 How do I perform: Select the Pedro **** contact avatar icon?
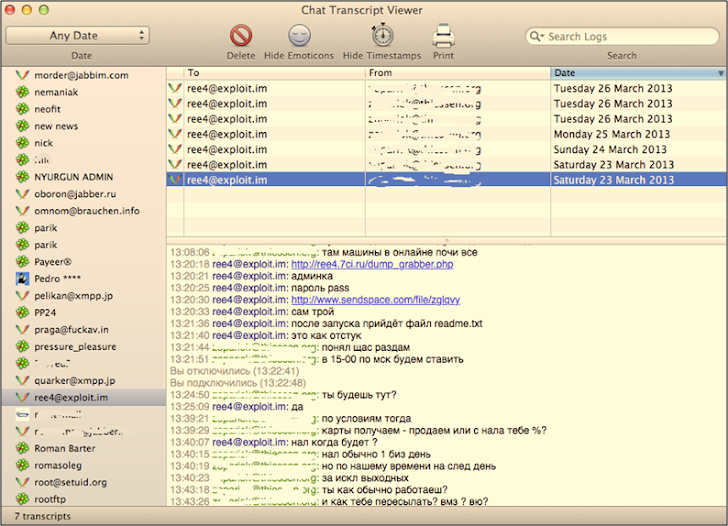click(22, 279)
